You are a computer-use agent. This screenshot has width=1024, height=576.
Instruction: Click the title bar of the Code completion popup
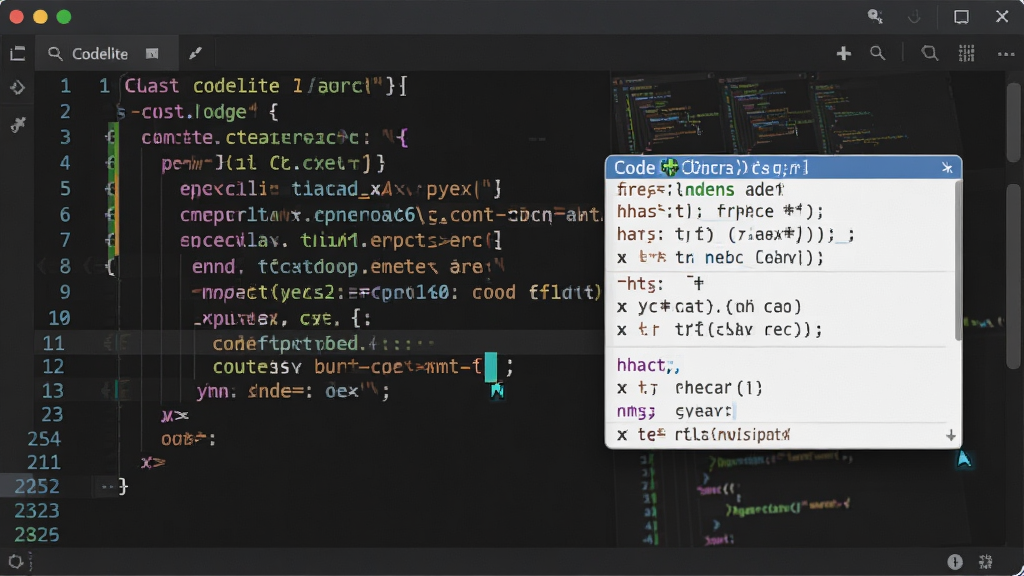(x=783, y=168)
